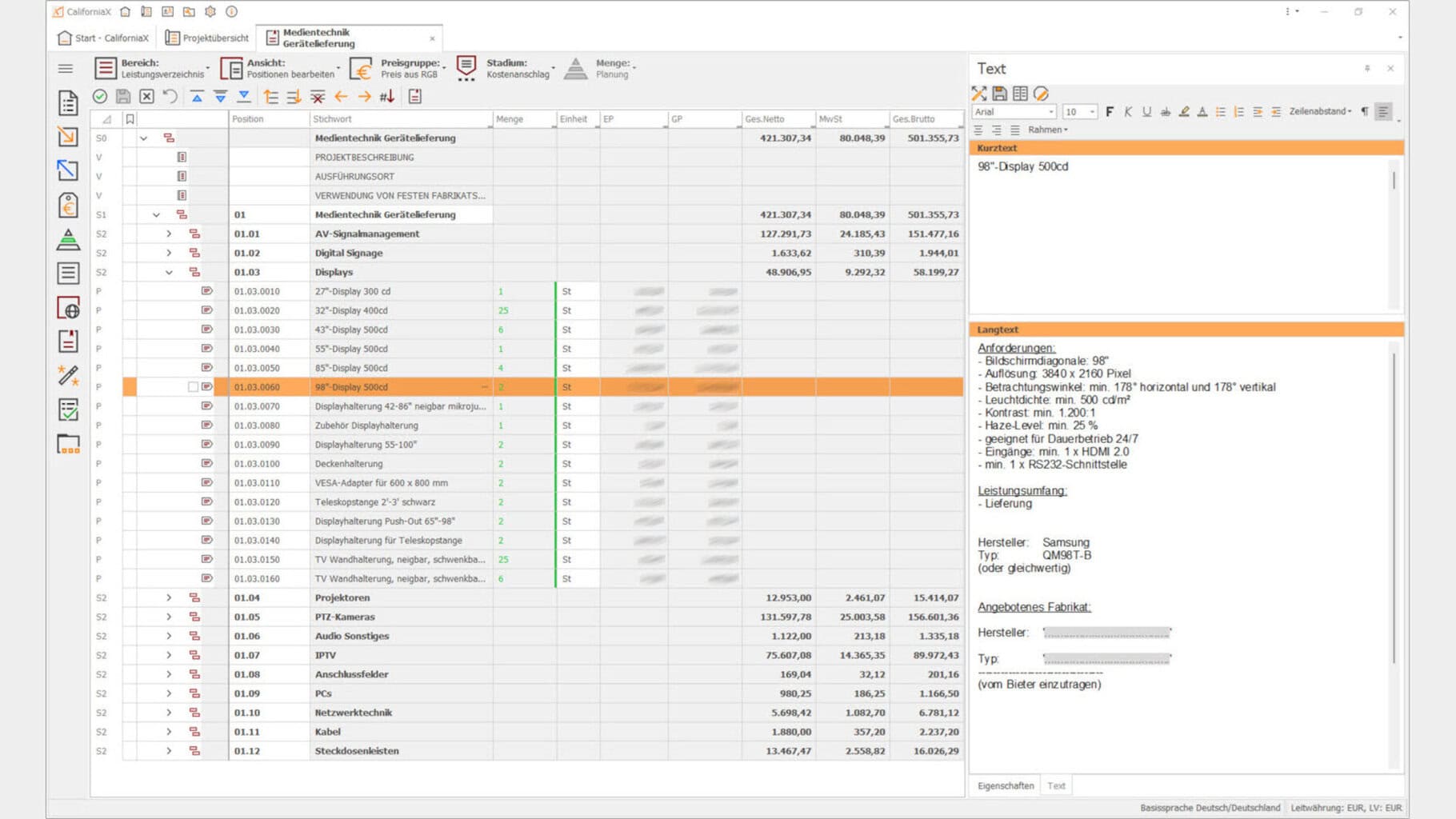Screen dimensions: 1456x819
Task: Select the Text bottom tab
Action: [1056, 786]
